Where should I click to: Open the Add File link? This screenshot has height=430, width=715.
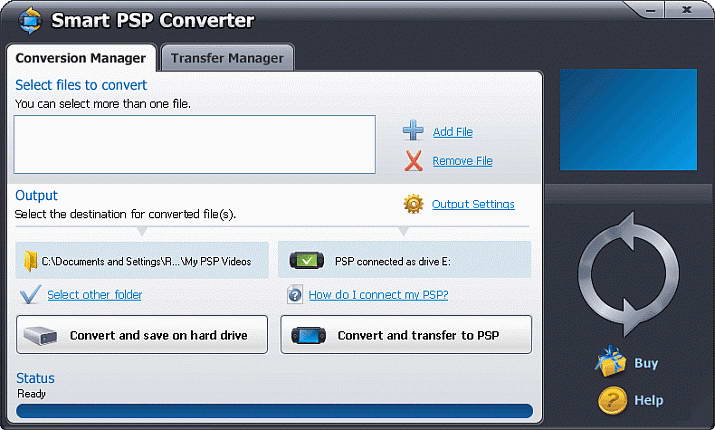click(452, 132)
